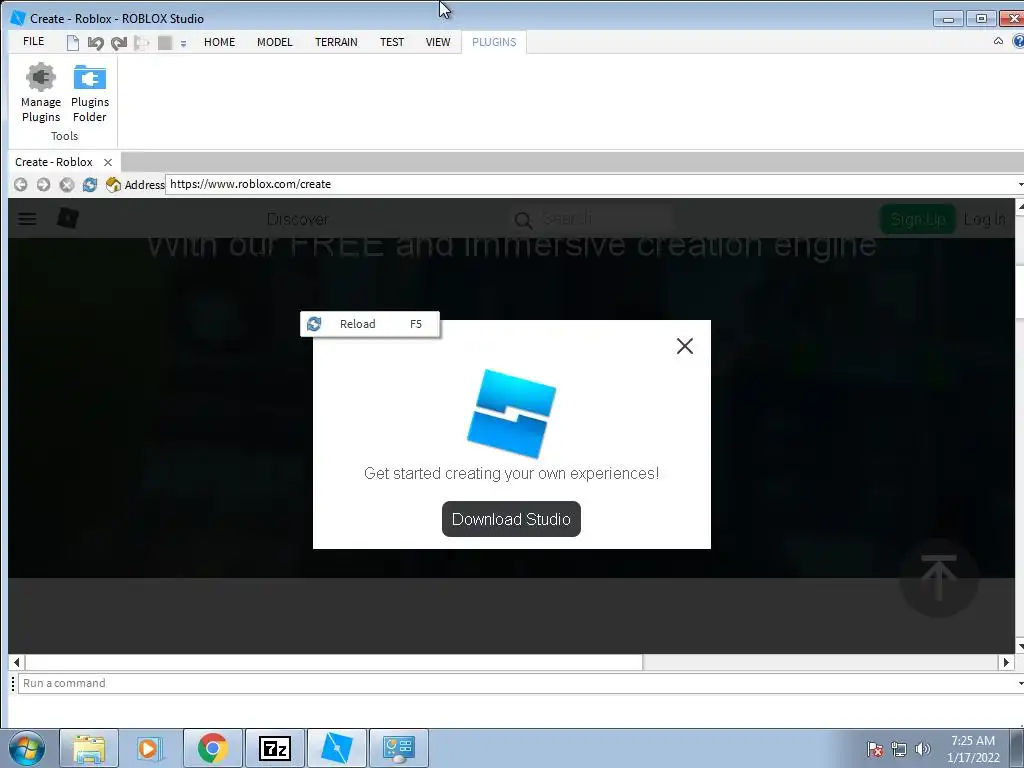The width and height of the screenshot is (1024, 768).
Task: Click the Download Studio button
Action: pos(511,519)
